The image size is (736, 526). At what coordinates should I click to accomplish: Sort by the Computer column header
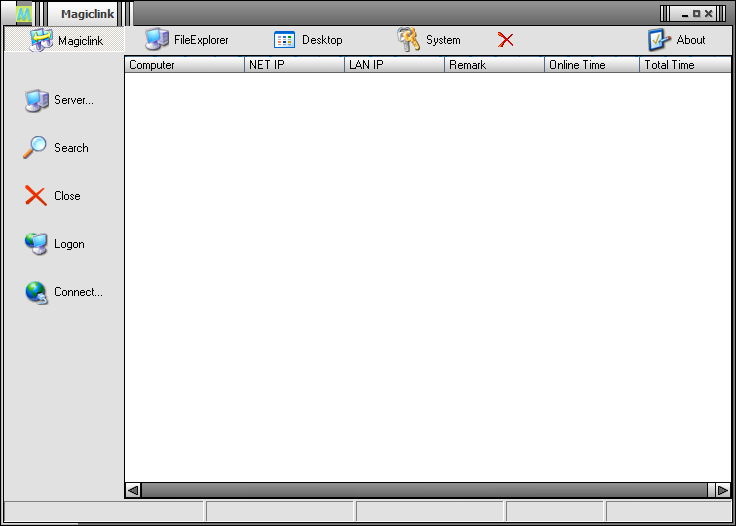point(184,65)
